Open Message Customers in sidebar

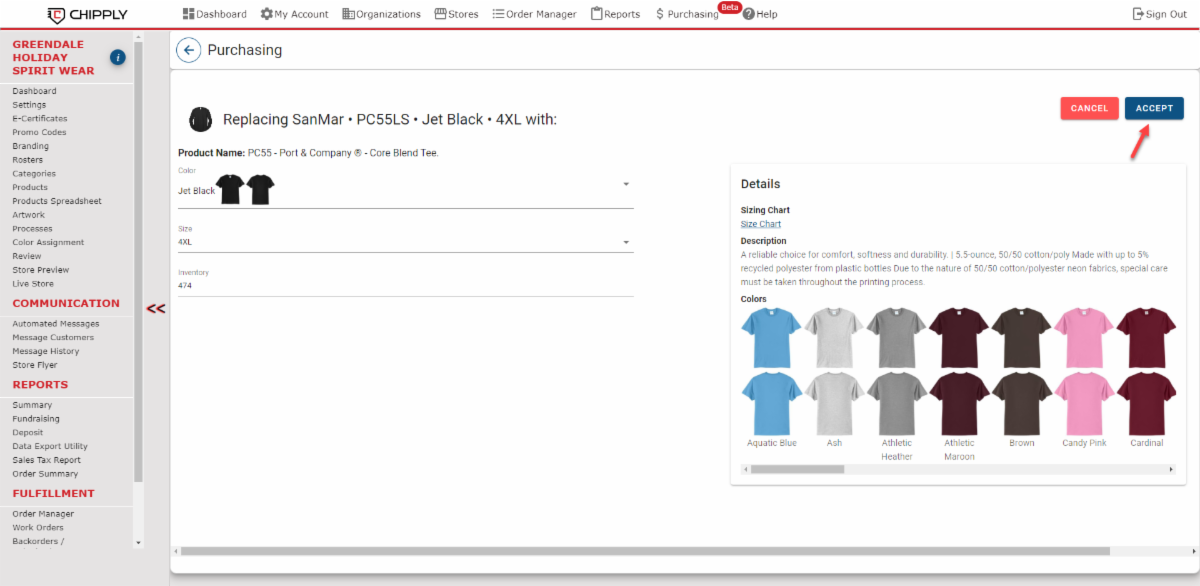[x=53, y=337]
